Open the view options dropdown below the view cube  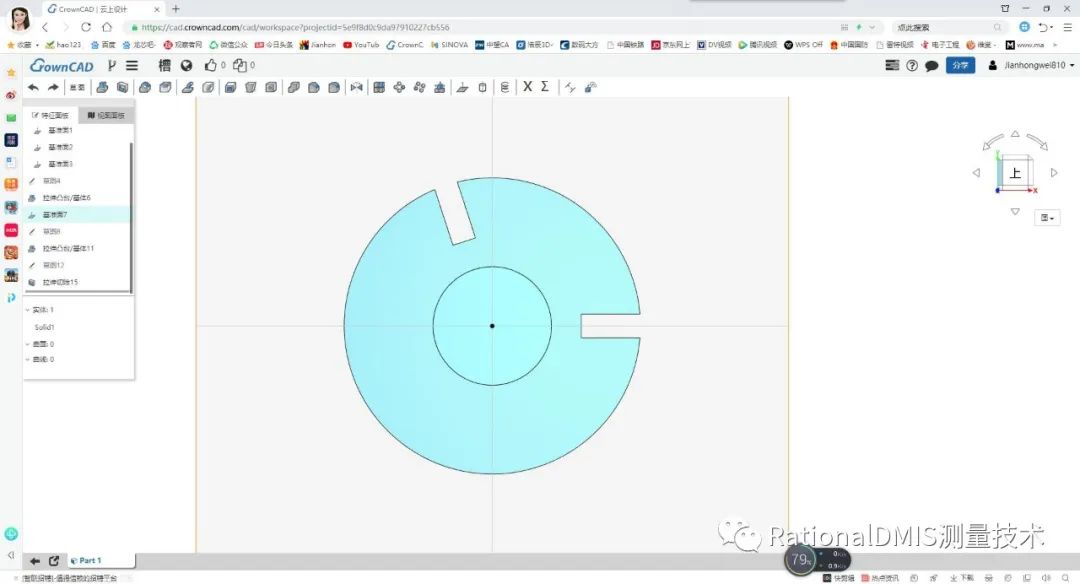1046,217
